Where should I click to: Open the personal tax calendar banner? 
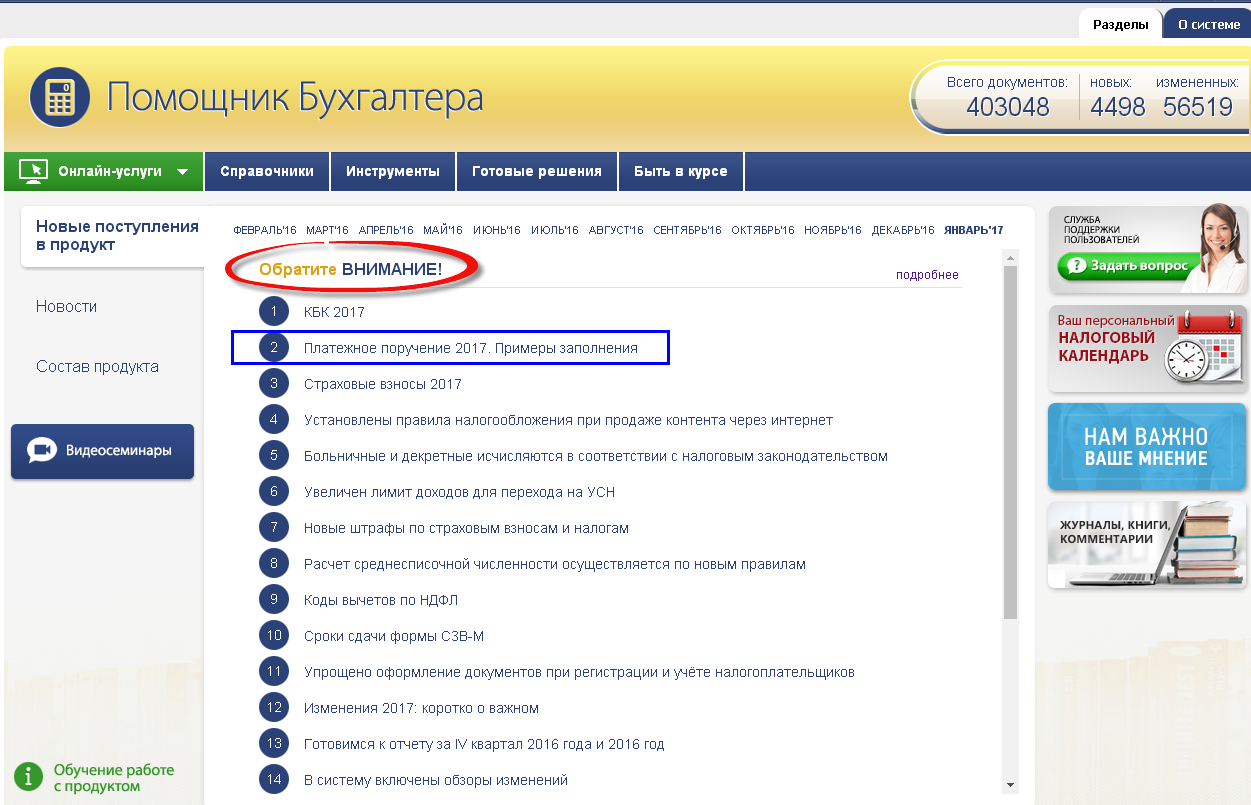(1146, 348)
